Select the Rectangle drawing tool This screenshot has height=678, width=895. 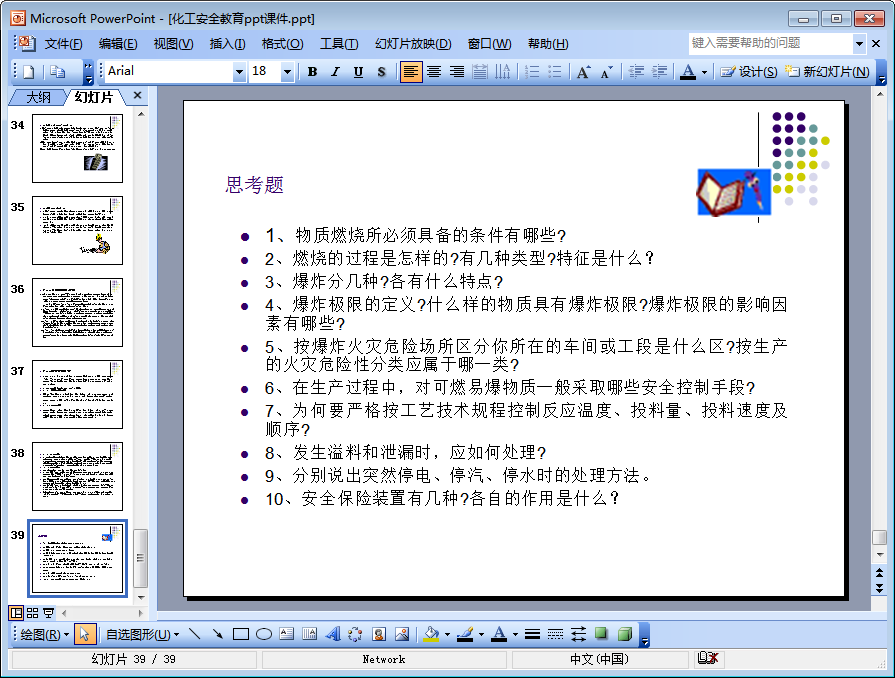(241, 634)
